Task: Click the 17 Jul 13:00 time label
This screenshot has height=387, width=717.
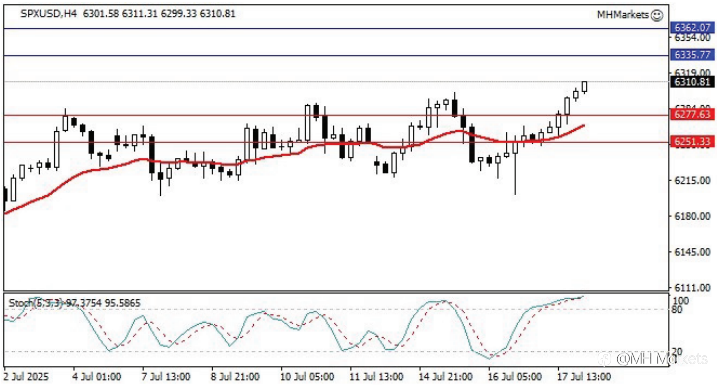Action: (583, 377)
